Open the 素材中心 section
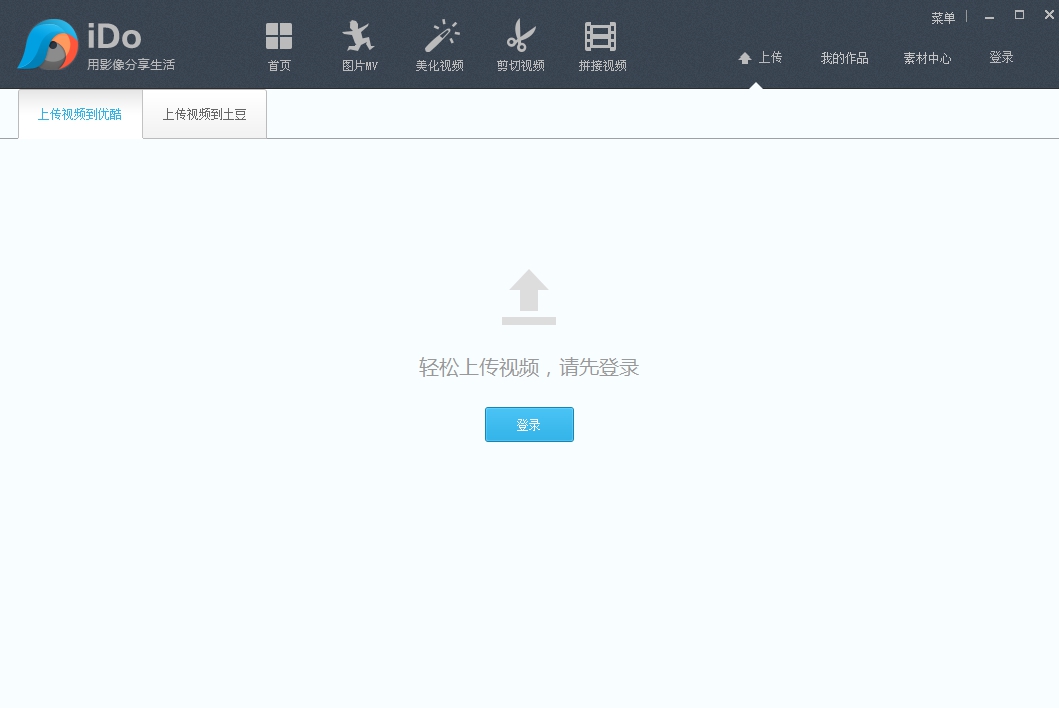1059x708 pixels. point(927,58)
